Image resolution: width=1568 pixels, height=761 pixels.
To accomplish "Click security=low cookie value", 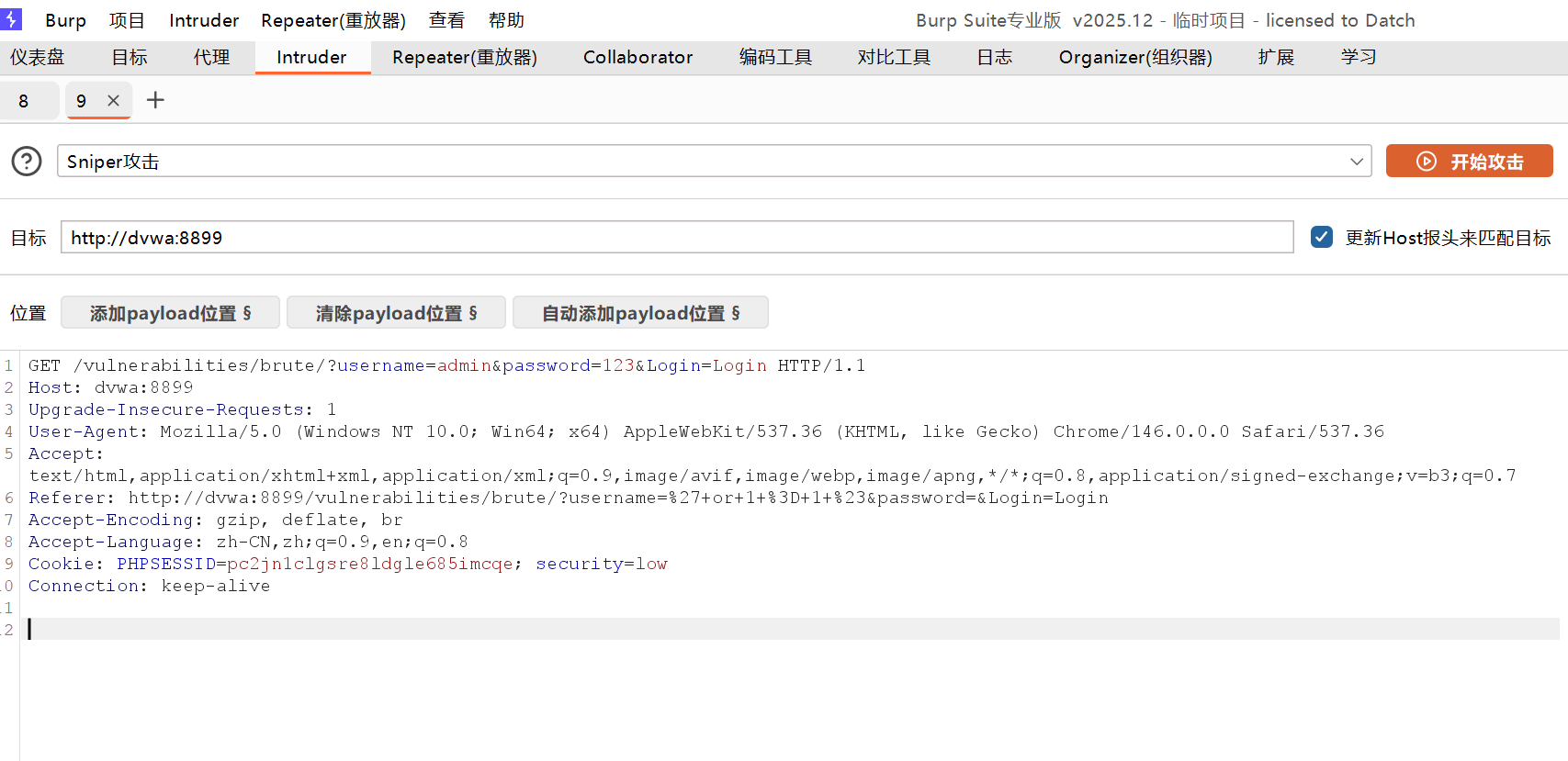I will (x=602, y=564).
